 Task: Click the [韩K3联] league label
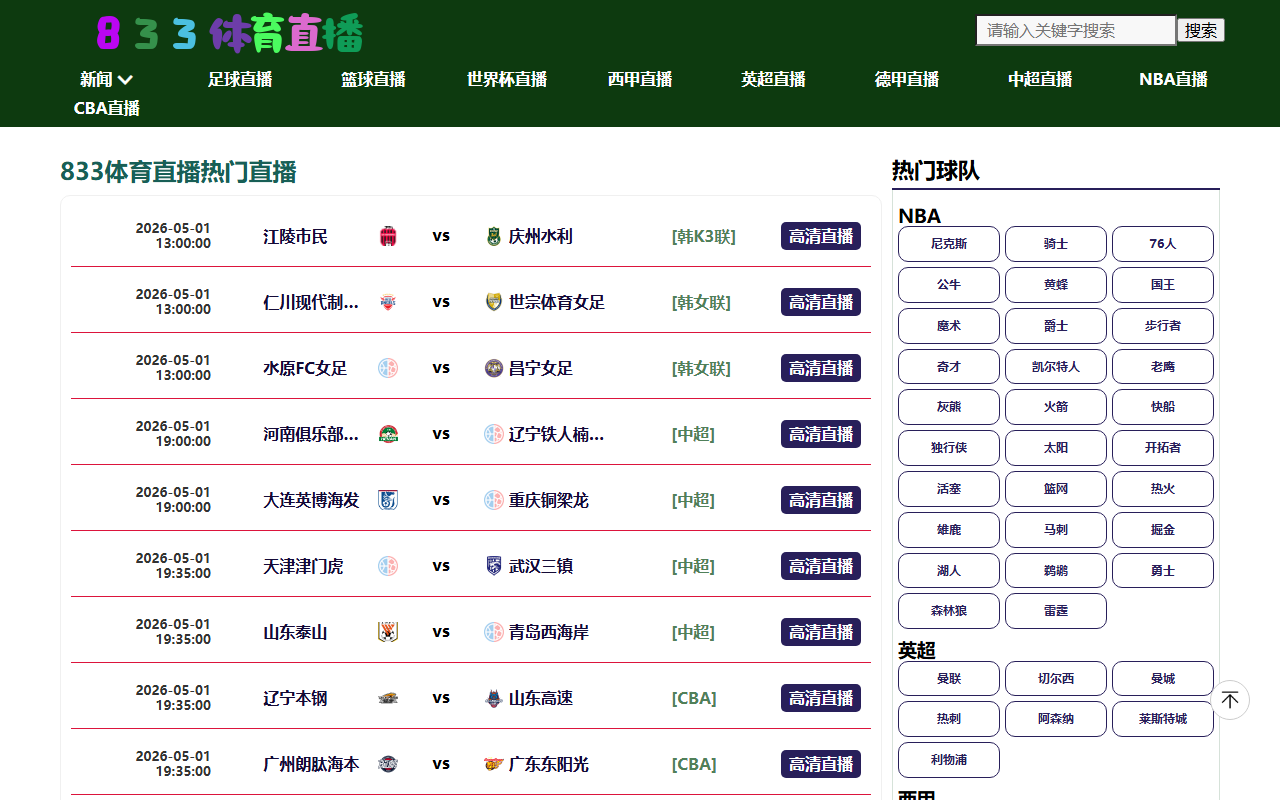click(703, 237)
